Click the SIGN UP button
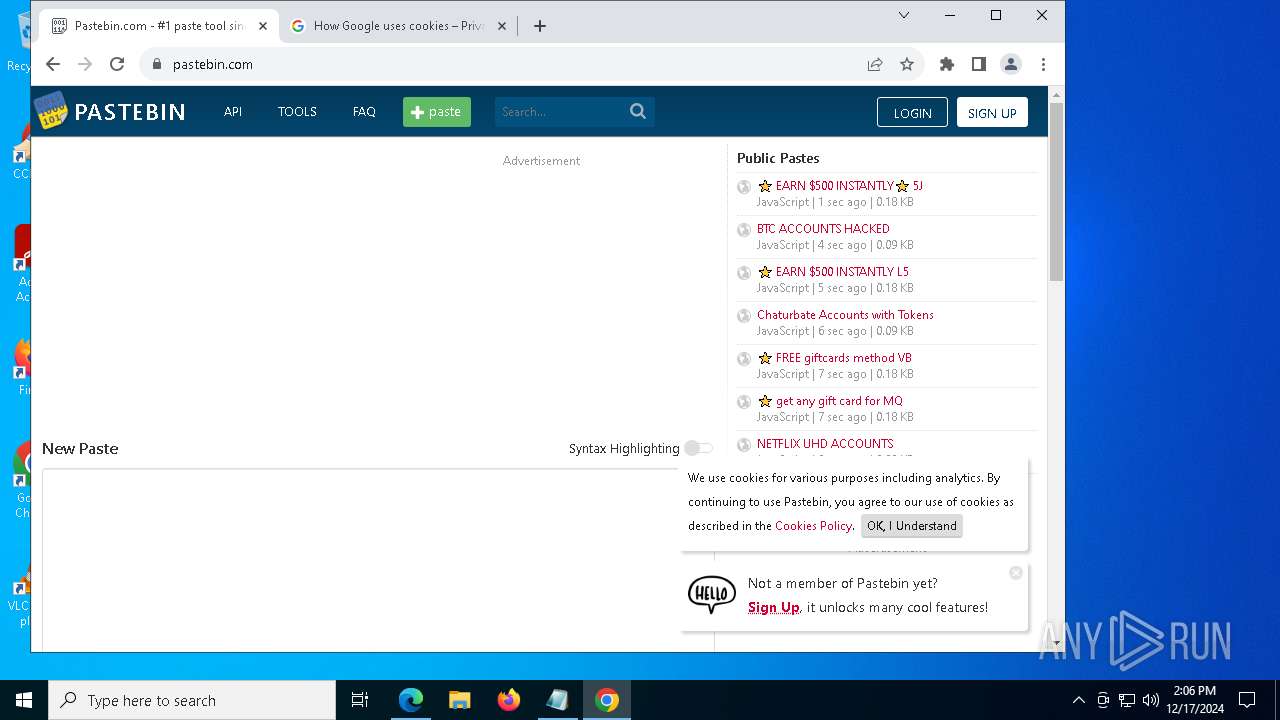 pos(992,113)
